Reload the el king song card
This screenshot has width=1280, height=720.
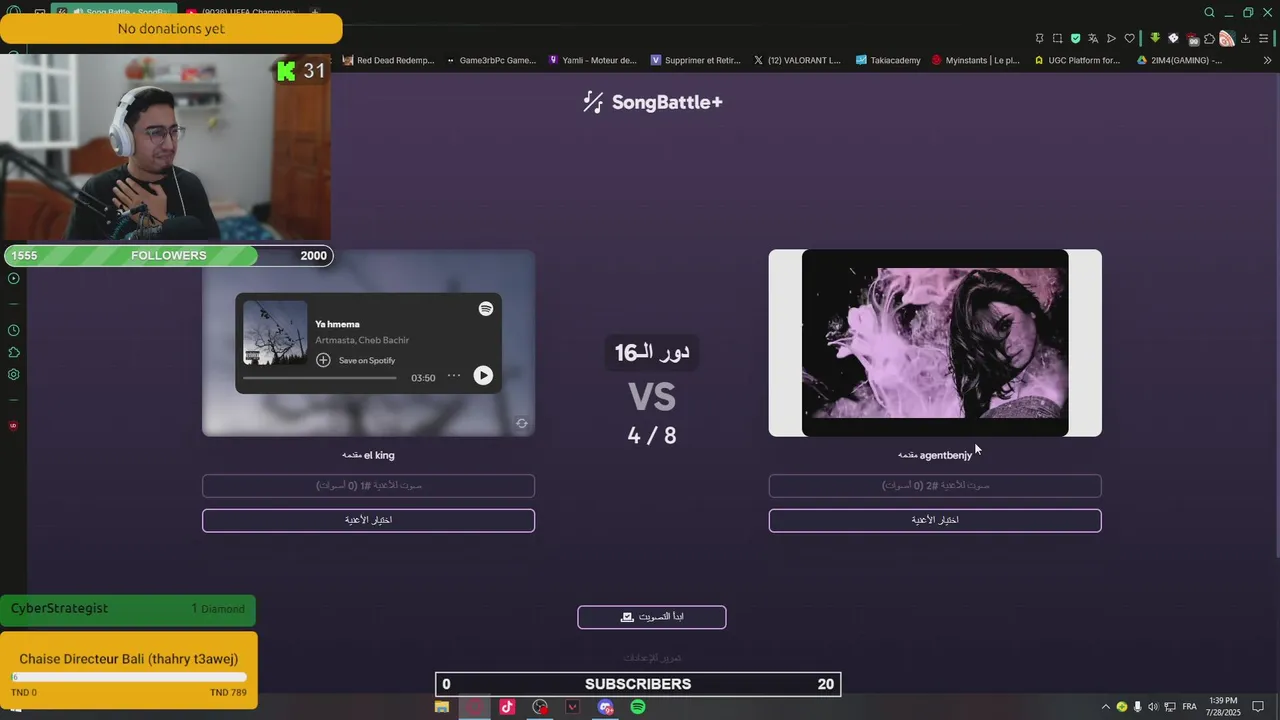(522, 424)
